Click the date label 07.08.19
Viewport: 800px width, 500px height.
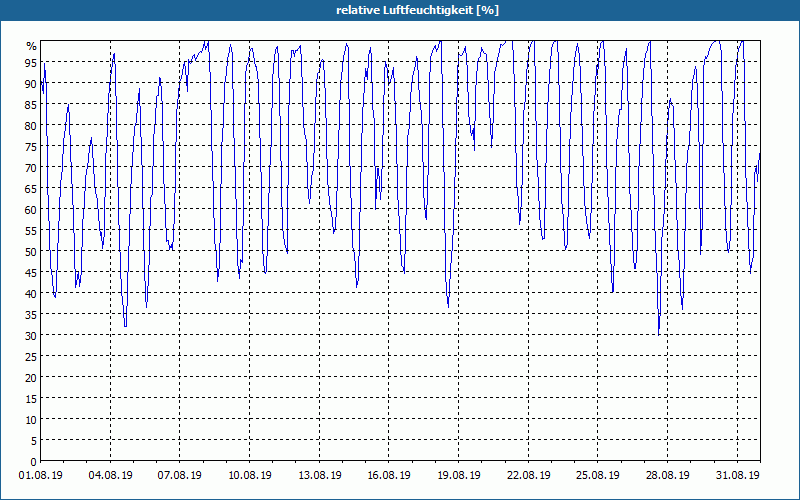click(x=180, y=476)
